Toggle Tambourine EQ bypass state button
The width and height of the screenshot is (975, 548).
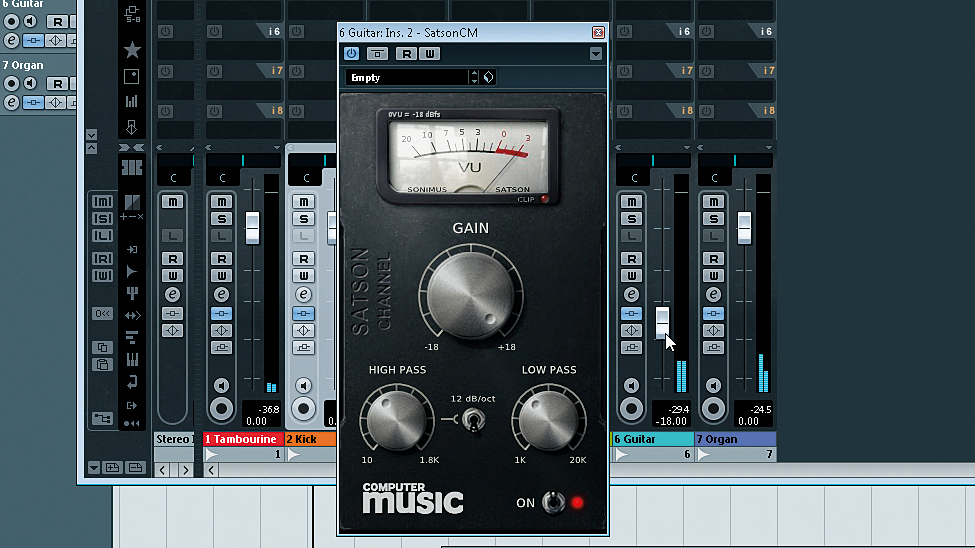(x=221, y=330)
